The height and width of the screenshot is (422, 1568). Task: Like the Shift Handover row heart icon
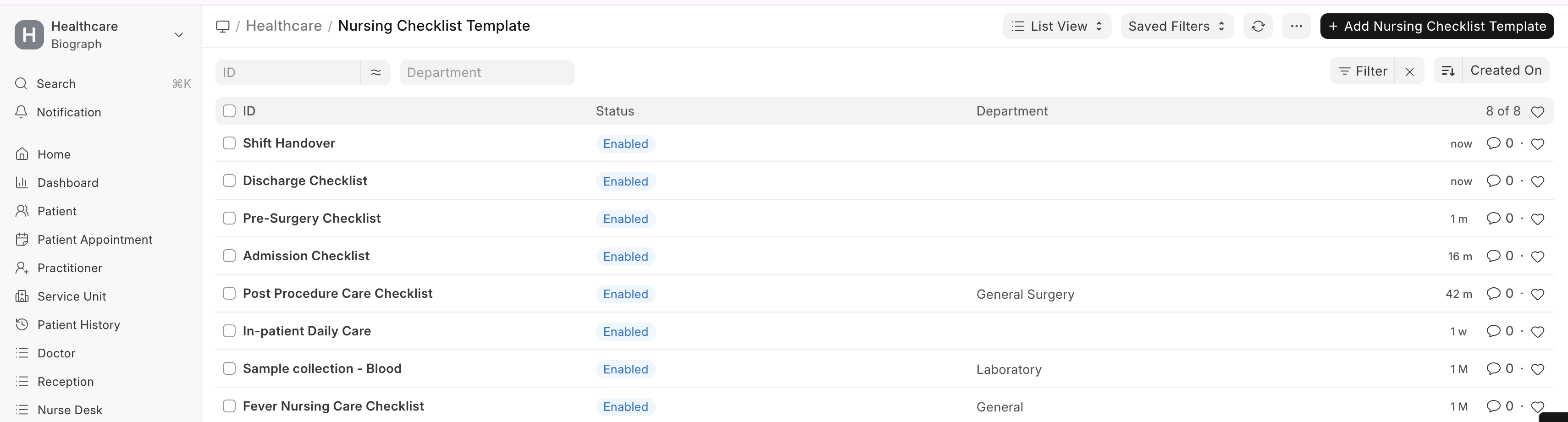tap(1537, 144)
